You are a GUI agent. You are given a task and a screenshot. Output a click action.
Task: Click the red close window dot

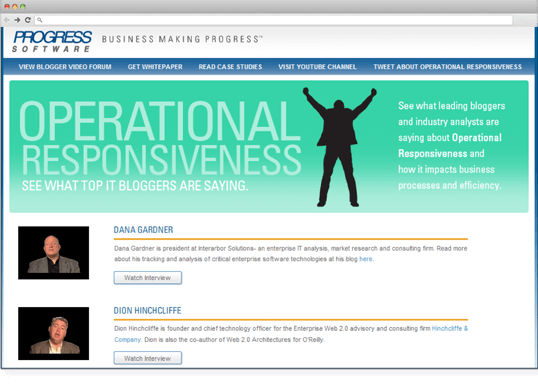(x=7, y=7)
